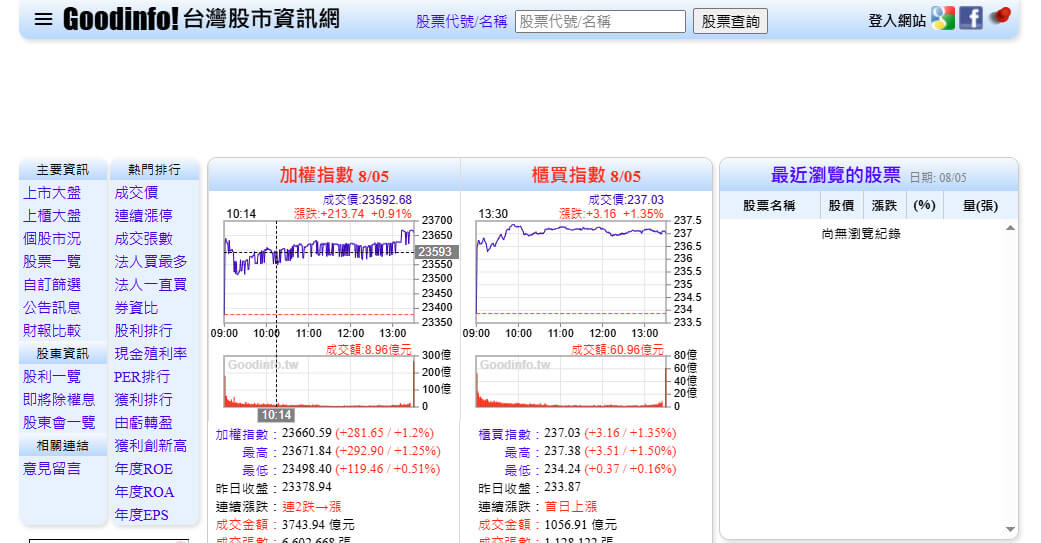Open the 上市大盤 sidebar link
1041x543 pixels.
pos(52,193)
